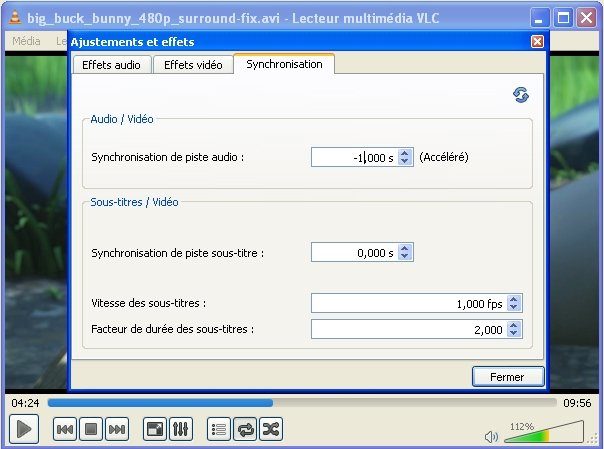Maximize the VLC main window
Screen dimensions: 604x449
pos(564,18)
